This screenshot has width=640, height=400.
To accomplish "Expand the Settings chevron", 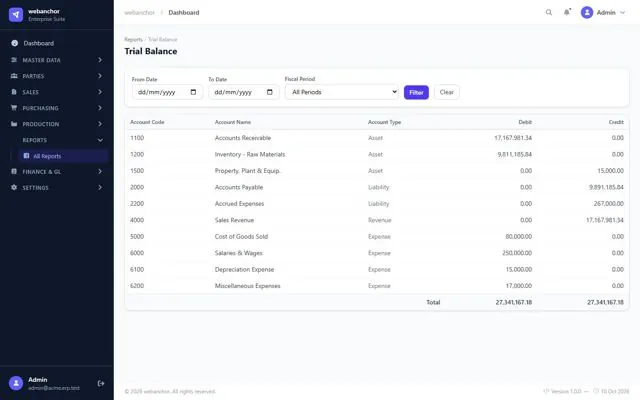I will pyautogui.click(x=100, y=187).
